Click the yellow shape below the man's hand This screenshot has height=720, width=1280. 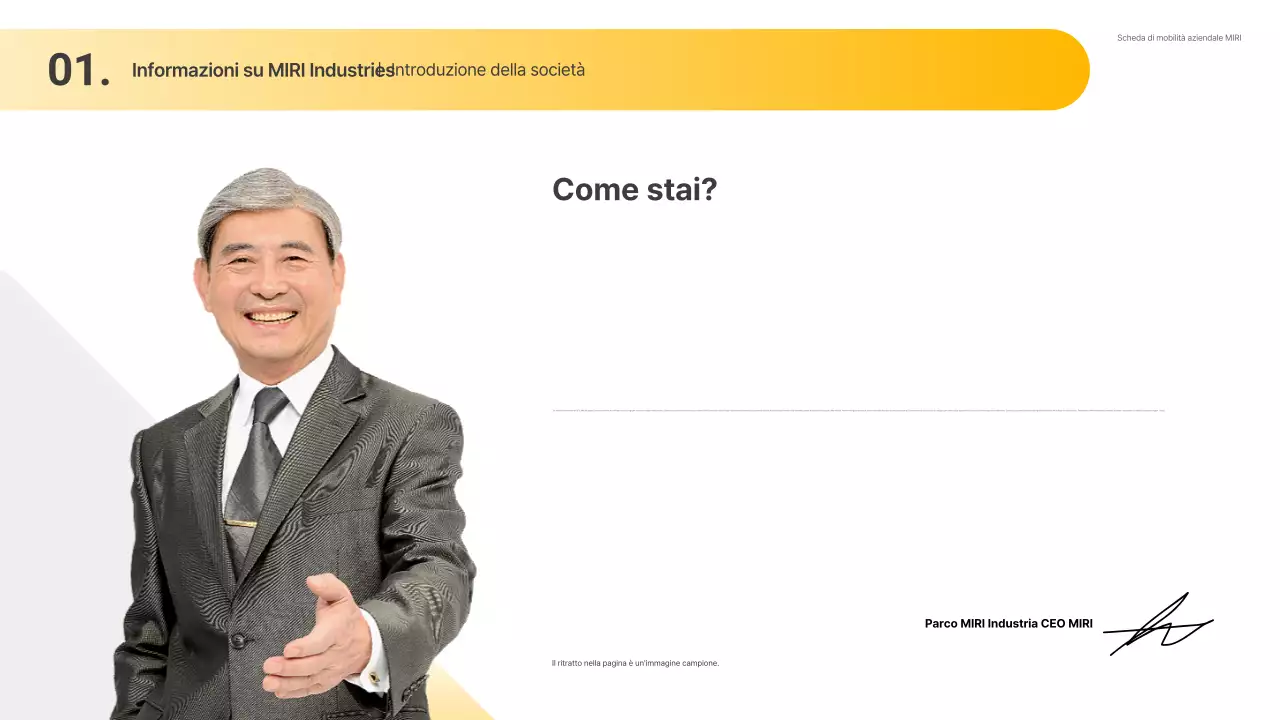tap(455, 698)
